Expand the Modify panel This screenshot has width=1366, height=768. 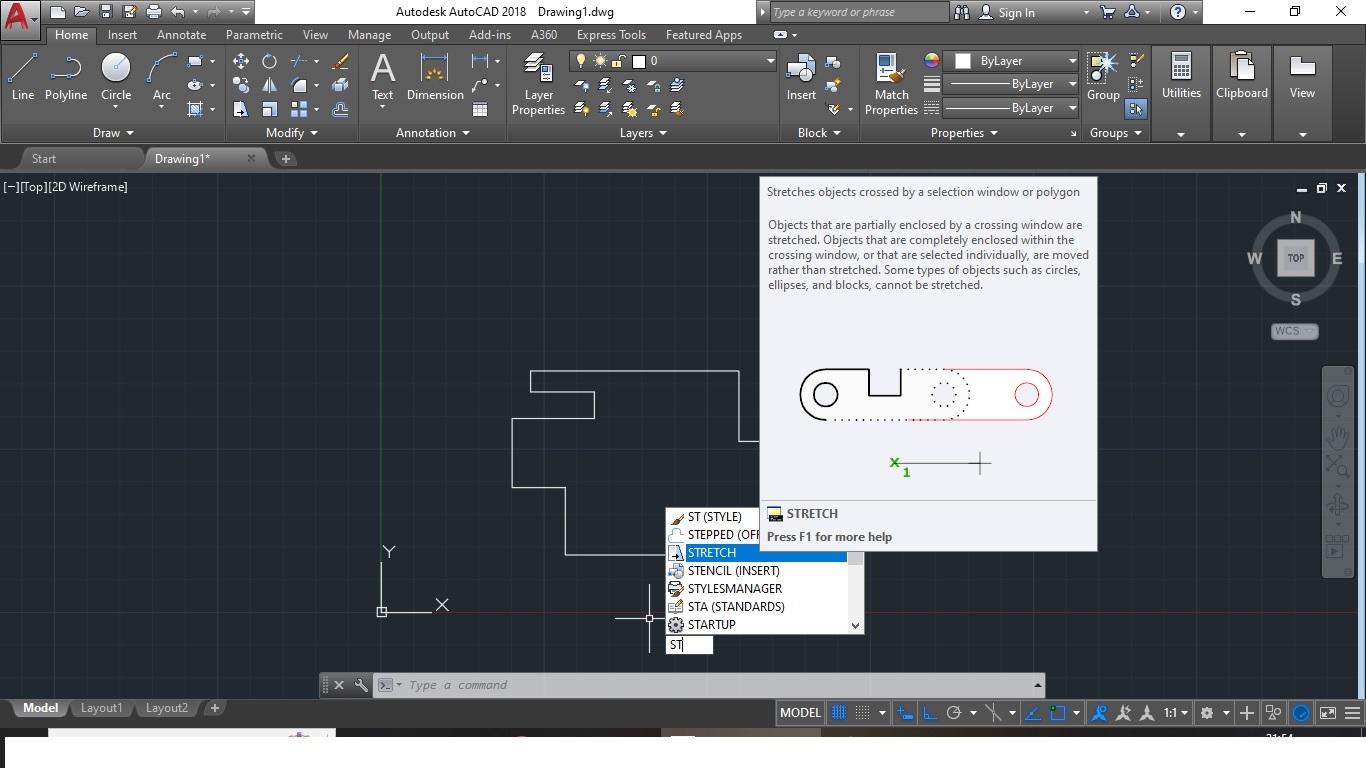tap(292, 133)
